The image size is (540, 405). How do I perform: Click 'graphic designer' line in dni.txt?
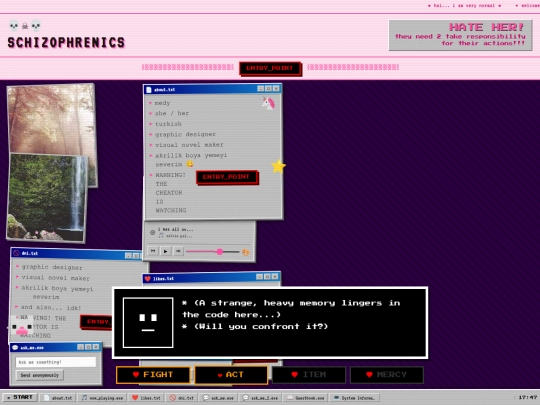(52, 267)
